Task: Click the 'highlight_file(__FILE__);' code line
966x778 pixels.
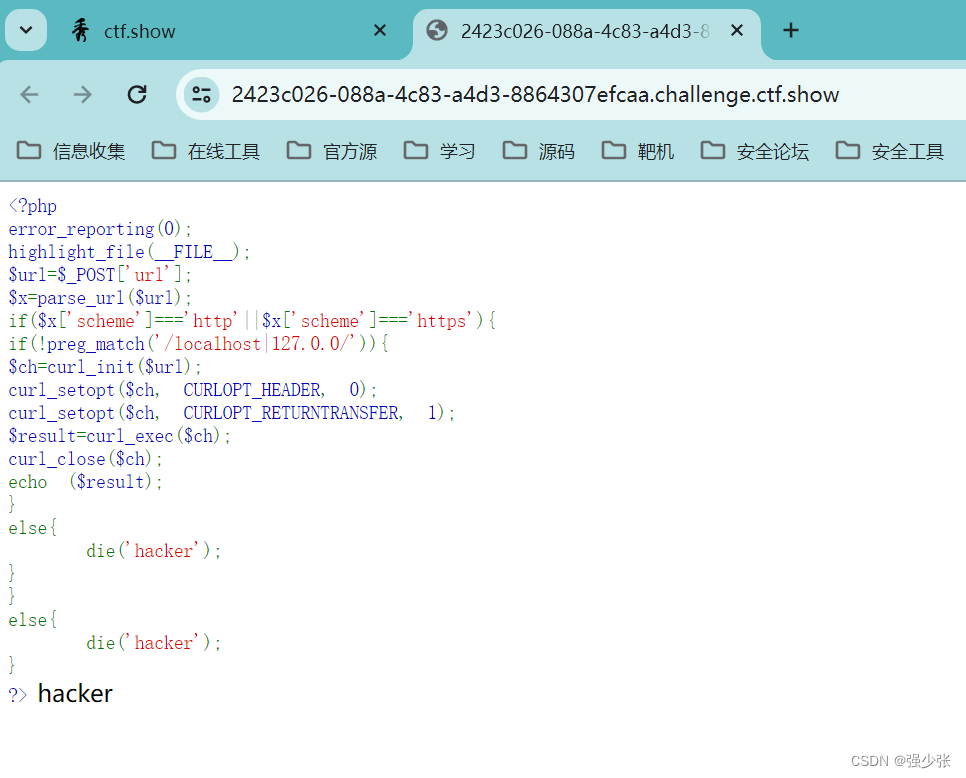Action: coord(129,252)
